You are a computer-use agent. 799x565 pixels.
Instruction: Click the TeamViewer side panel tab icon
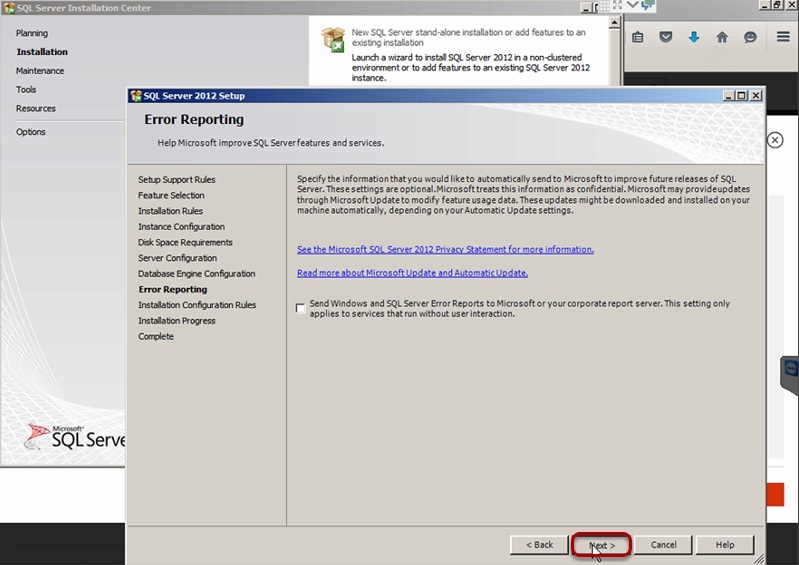coord(790,368)
